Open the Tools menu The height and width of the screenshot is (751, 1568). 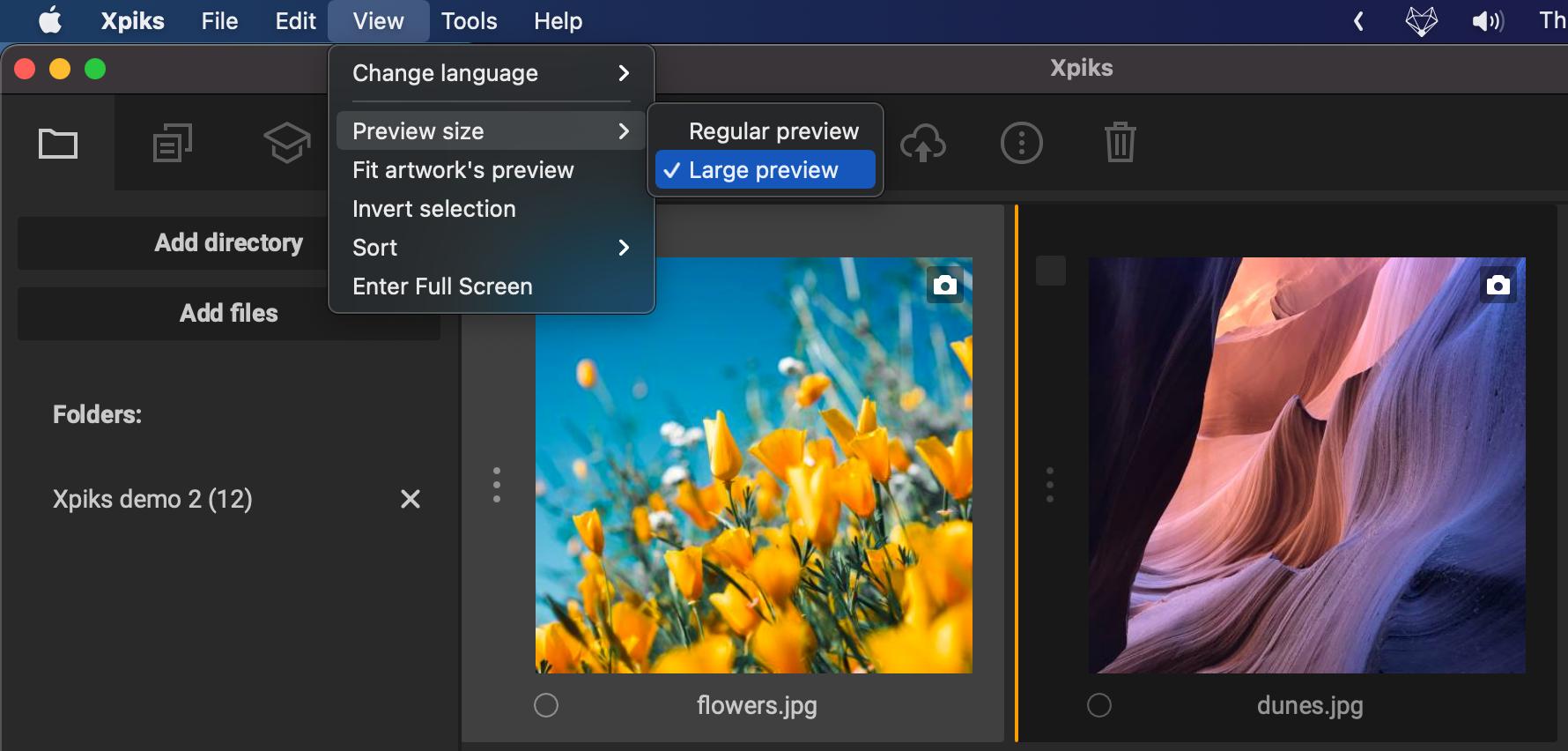point(469,20)
